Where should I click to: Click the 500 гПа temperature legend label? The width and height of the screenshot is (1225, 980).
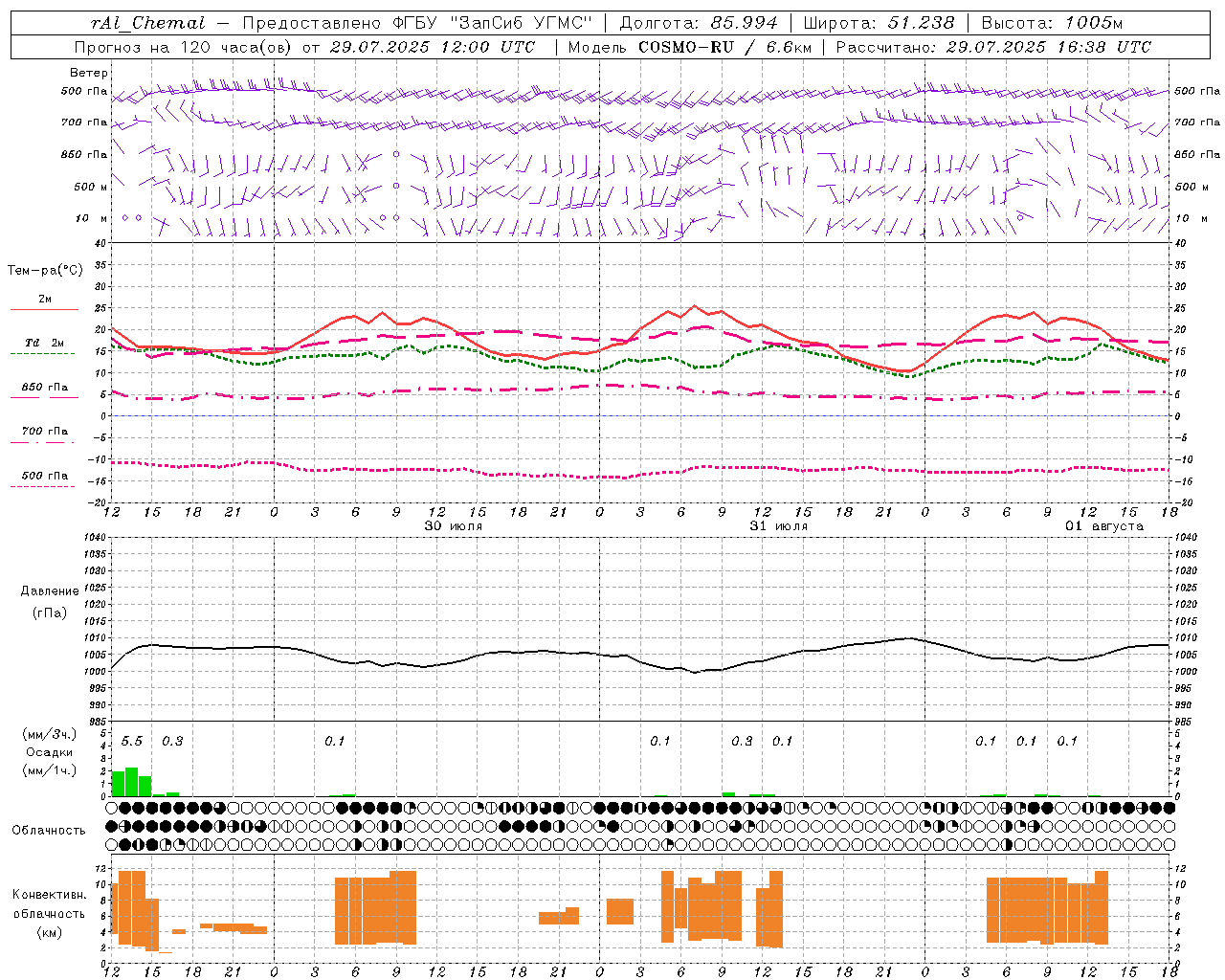point(45,475)
